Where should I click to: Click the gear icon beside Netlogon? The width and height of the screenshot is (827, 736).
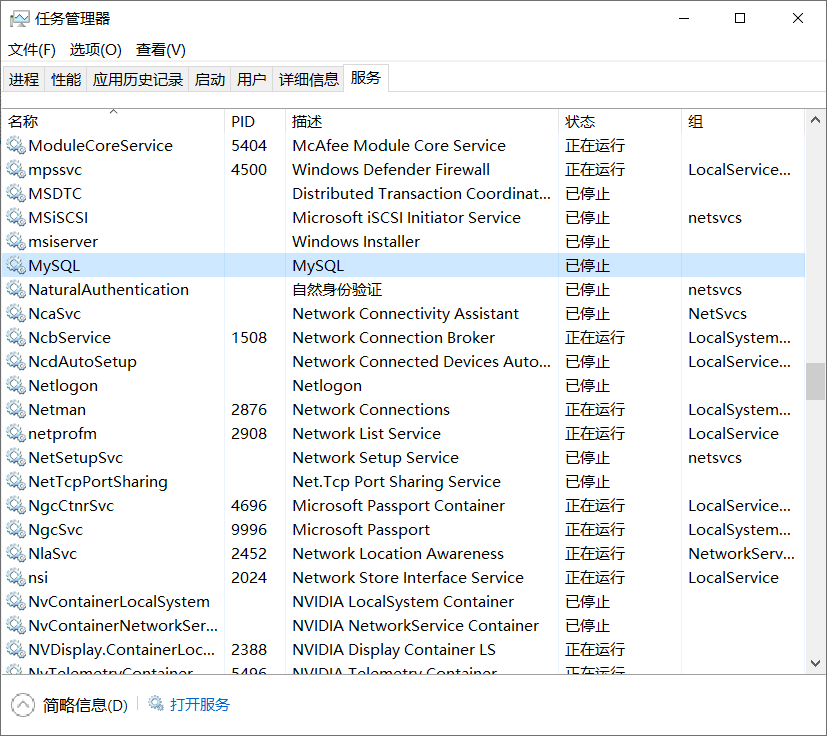[16, 385]
